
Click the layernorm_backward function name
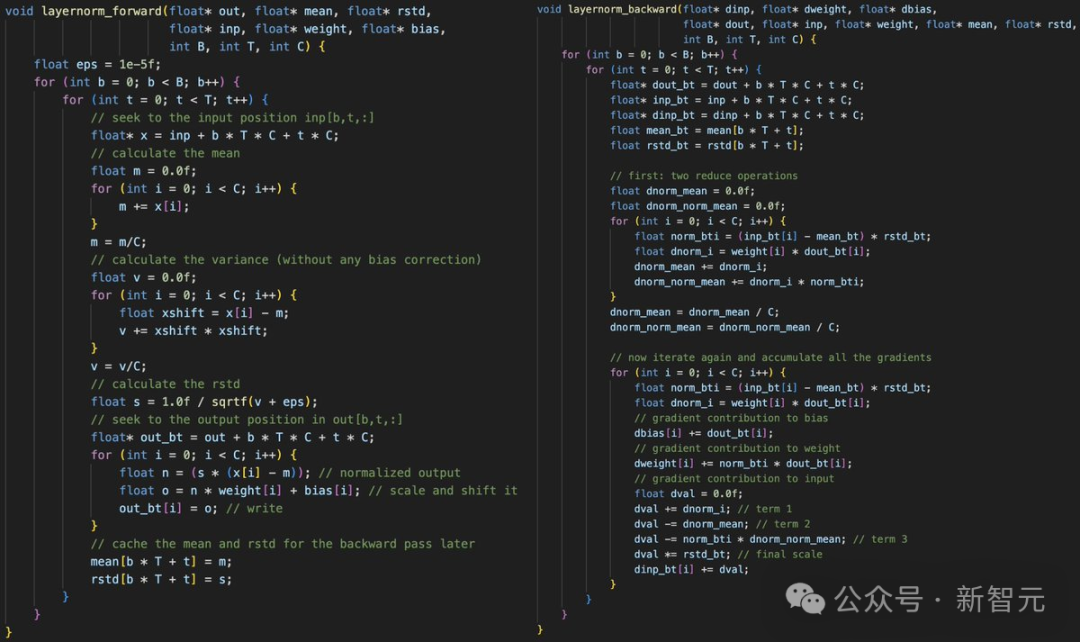tap(623, 9)
